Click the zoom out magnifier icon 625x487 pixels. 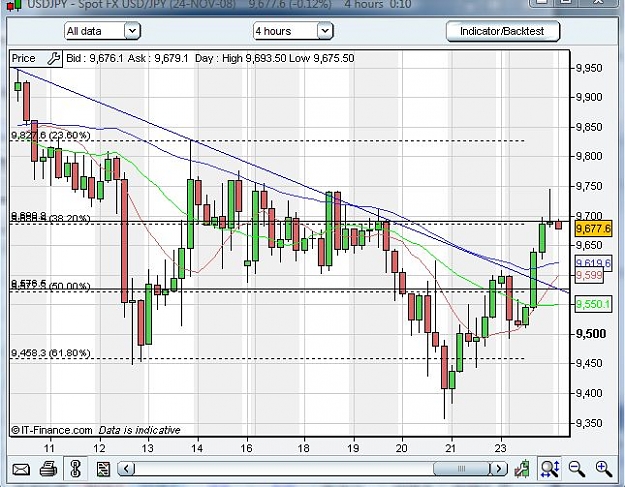click(577, 469)
